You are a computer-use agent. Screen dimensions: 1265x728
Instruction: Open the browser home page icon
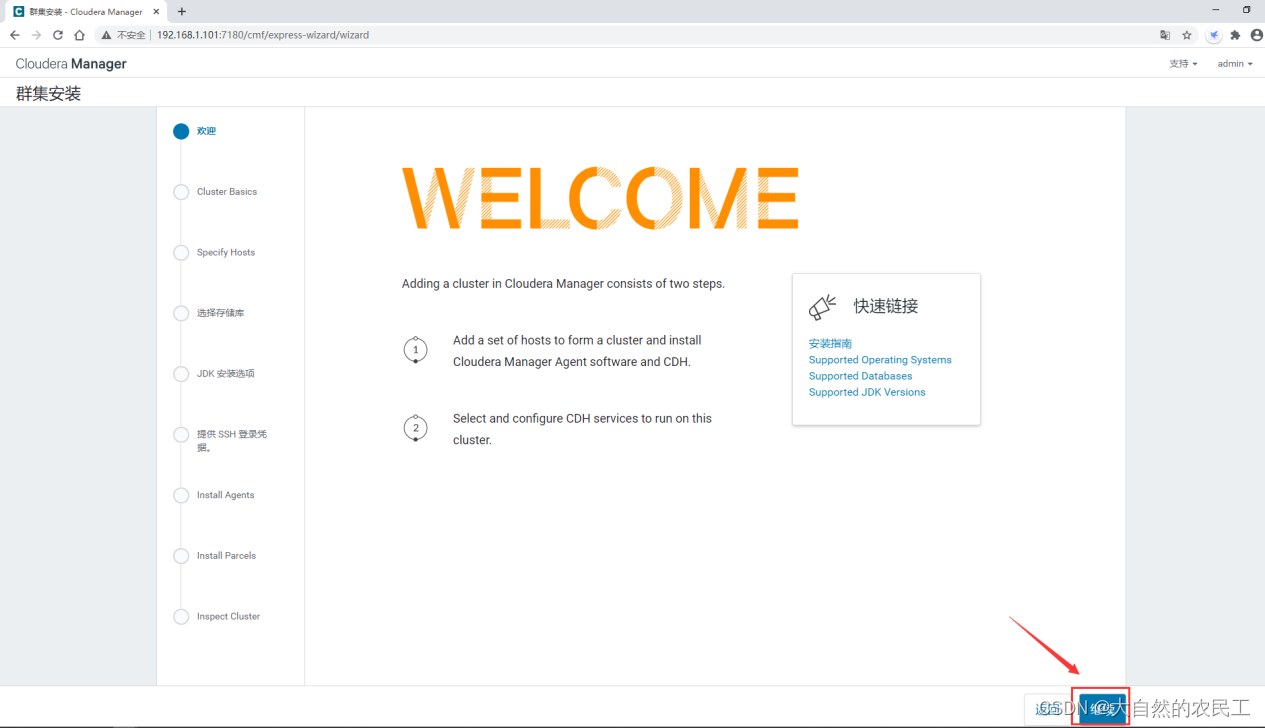click(x=79, y=35)
